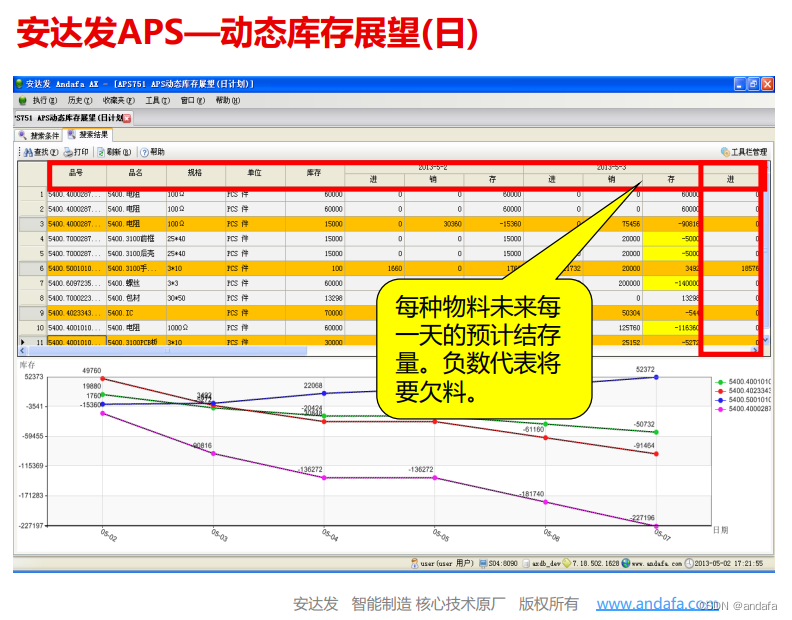This screenshot has width=792, height=620.
Task: Switch to the 搜索结果 tab
Action: coord(88,135)
